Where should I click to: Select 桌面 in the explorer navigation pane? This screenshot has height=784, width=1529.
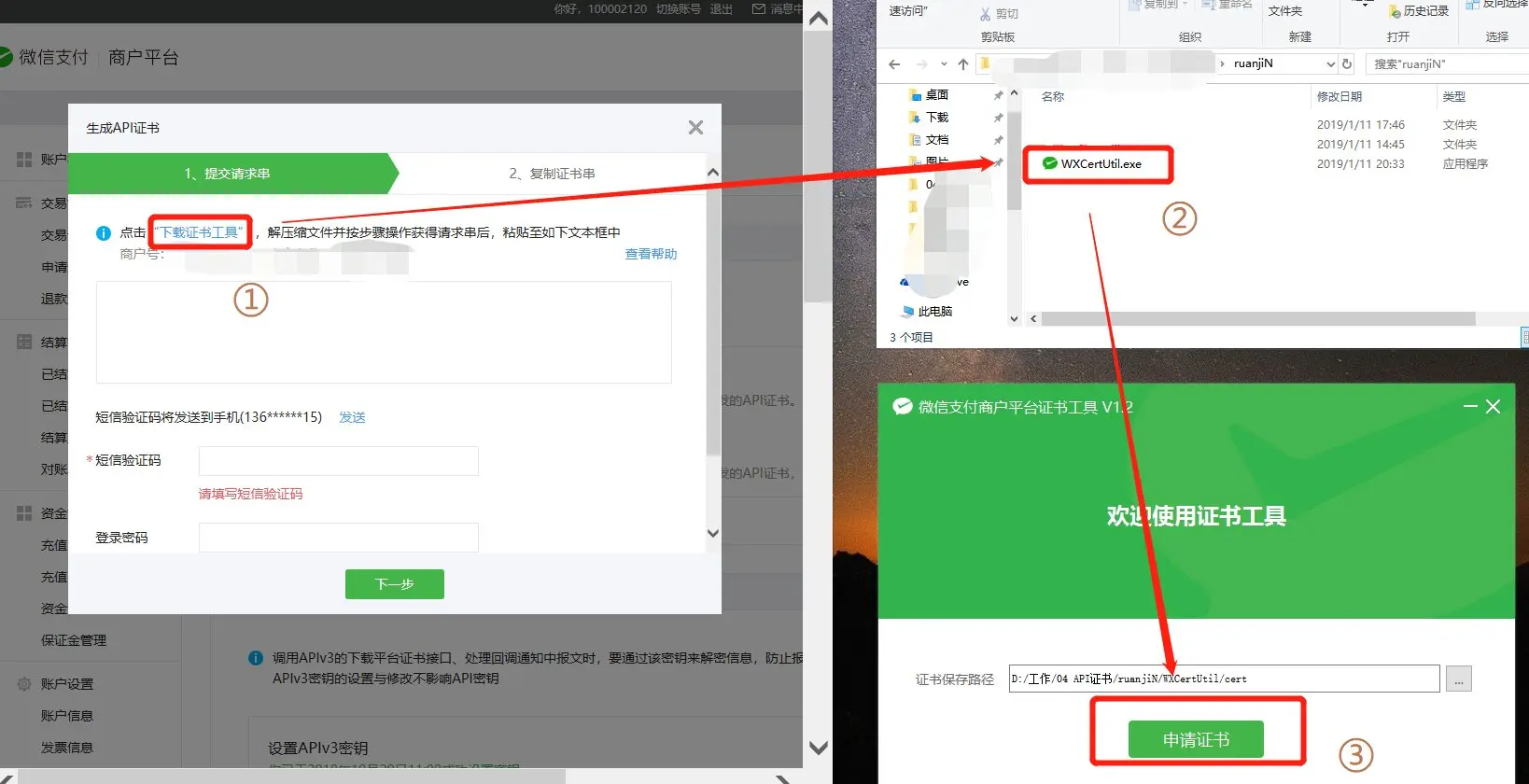click(x=936, y=95)
